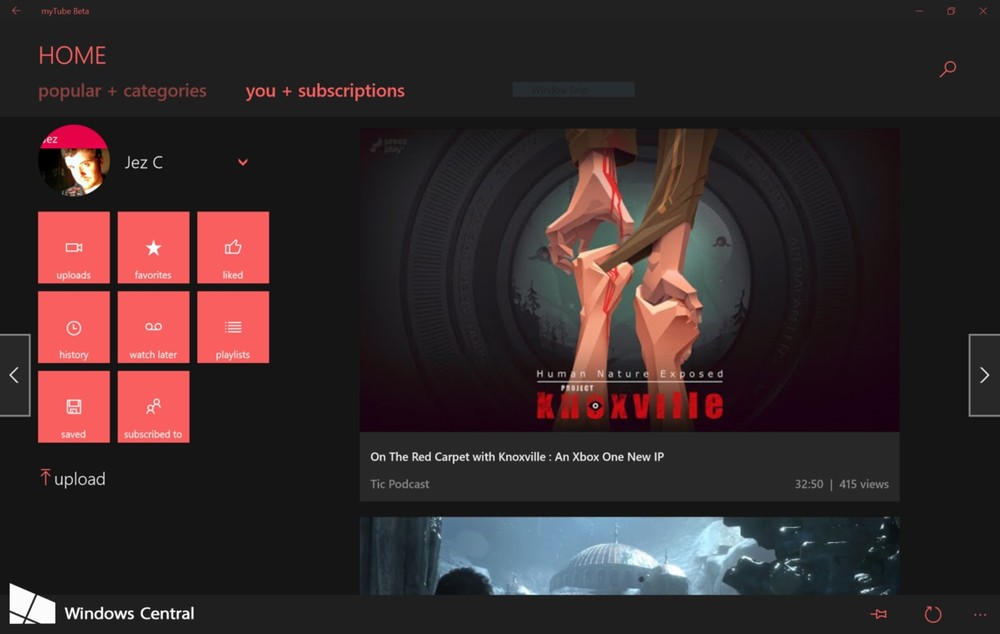Restore down the myTube window
1000x634 pixels.
(x=951, y=11)
